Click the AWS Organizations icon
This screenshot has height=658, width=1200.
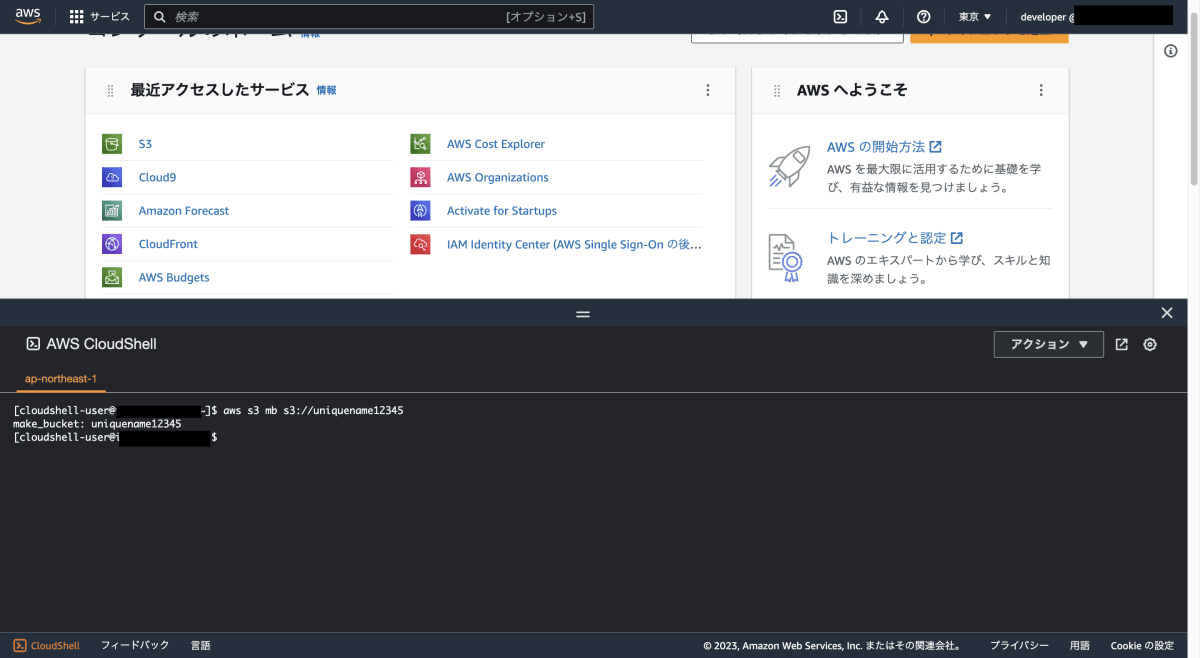[420, 177]
